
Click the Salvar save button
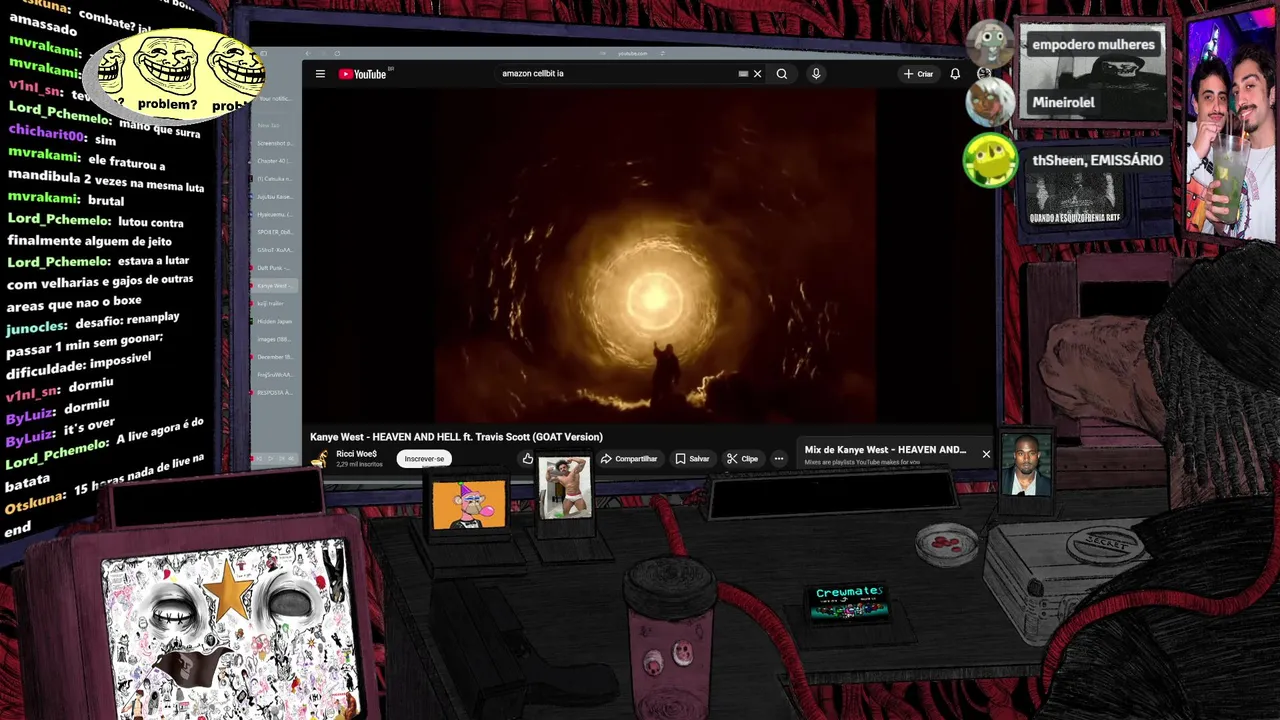coord(692,459)
